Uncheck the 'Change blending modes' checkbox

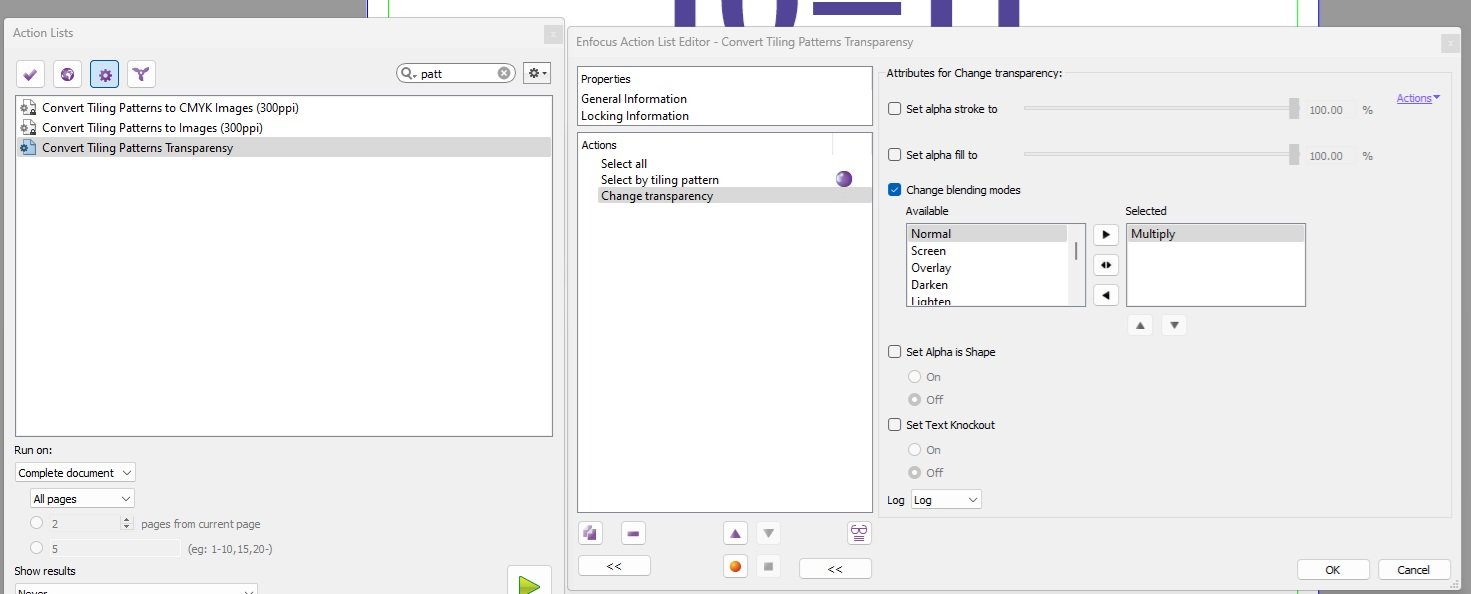coord(895,190)
